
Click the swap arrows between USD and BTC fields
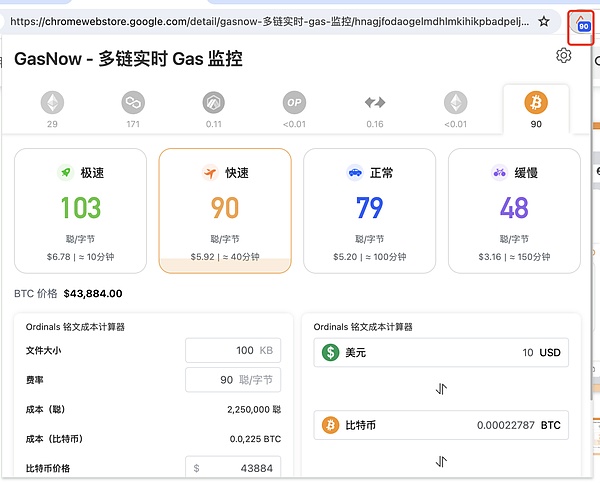tap(441, 389)
